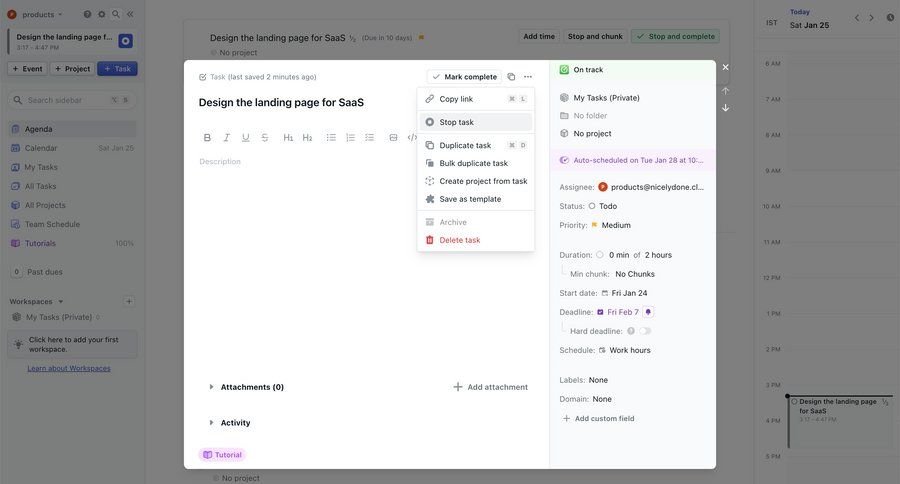Click Stop and chunk button
This screenshot has width=900, height=484.
pyautogui.click(x=595, y=36)
